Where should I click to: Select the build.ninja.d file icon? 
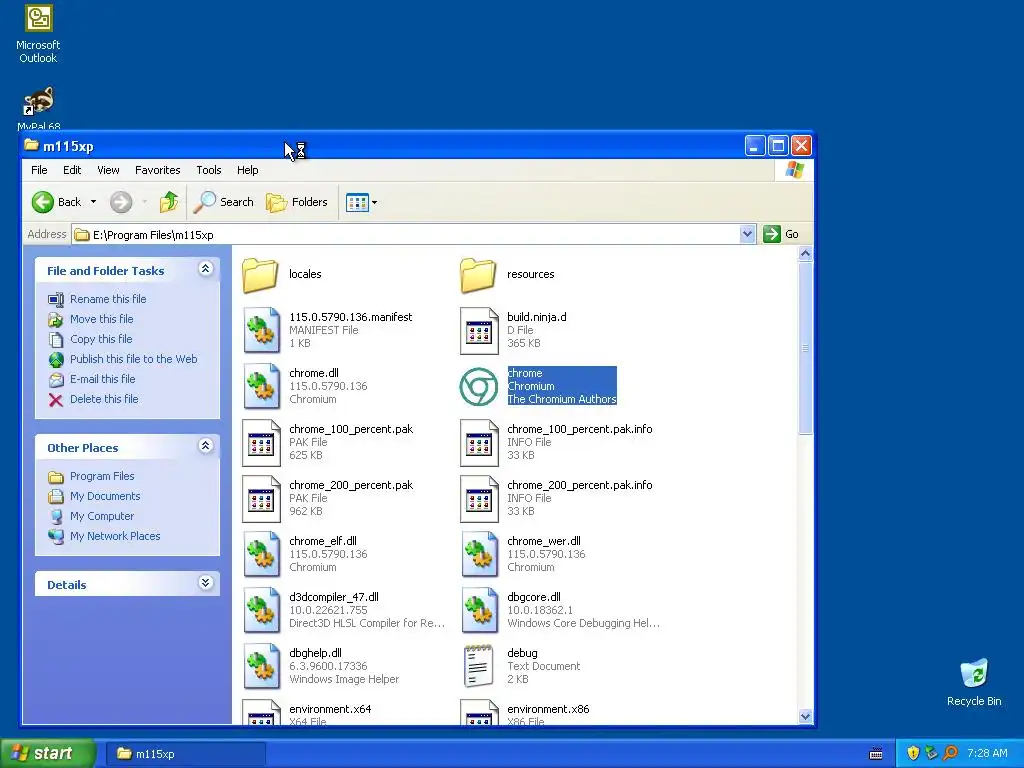[x=479, y=331]
